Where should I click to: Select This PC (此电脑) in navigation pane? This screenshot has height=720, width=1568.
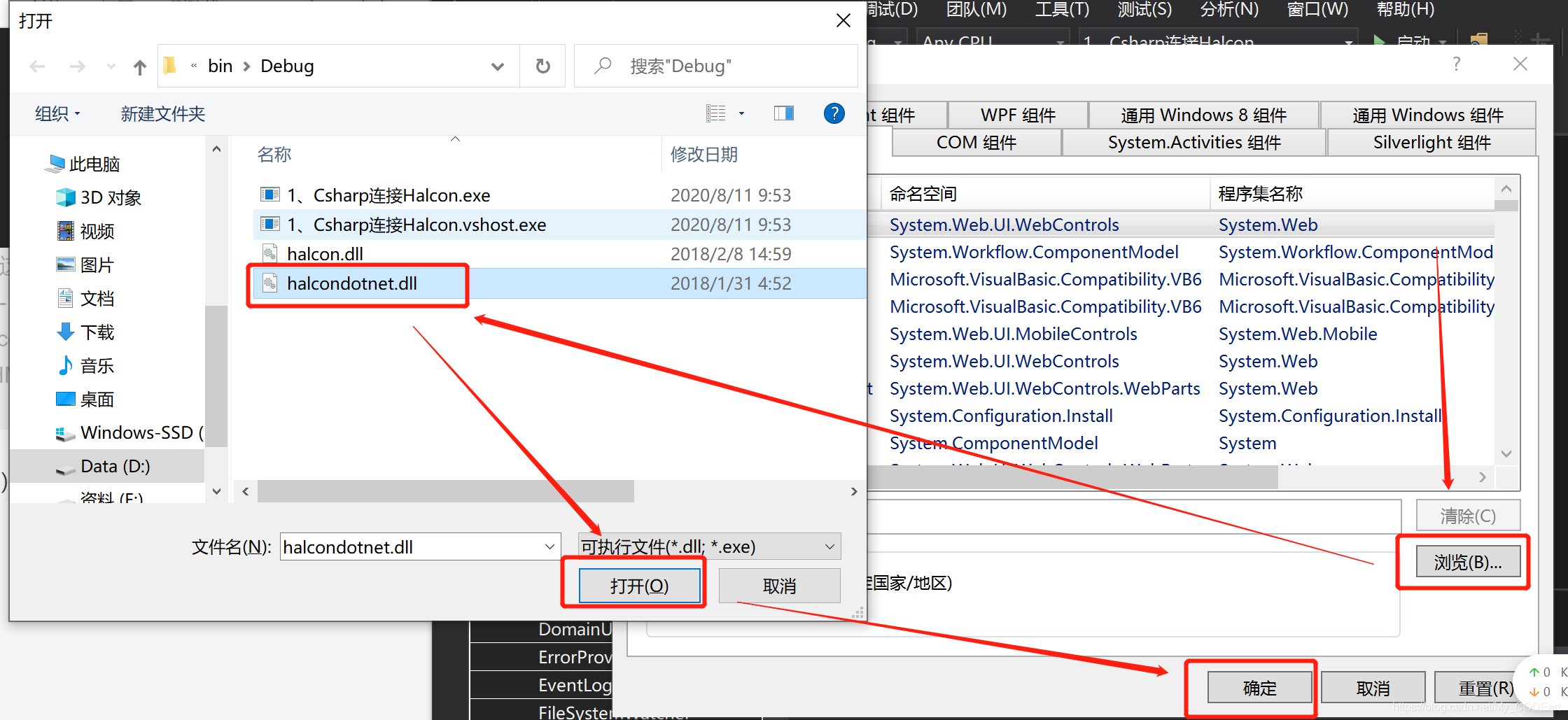[82, 164]
